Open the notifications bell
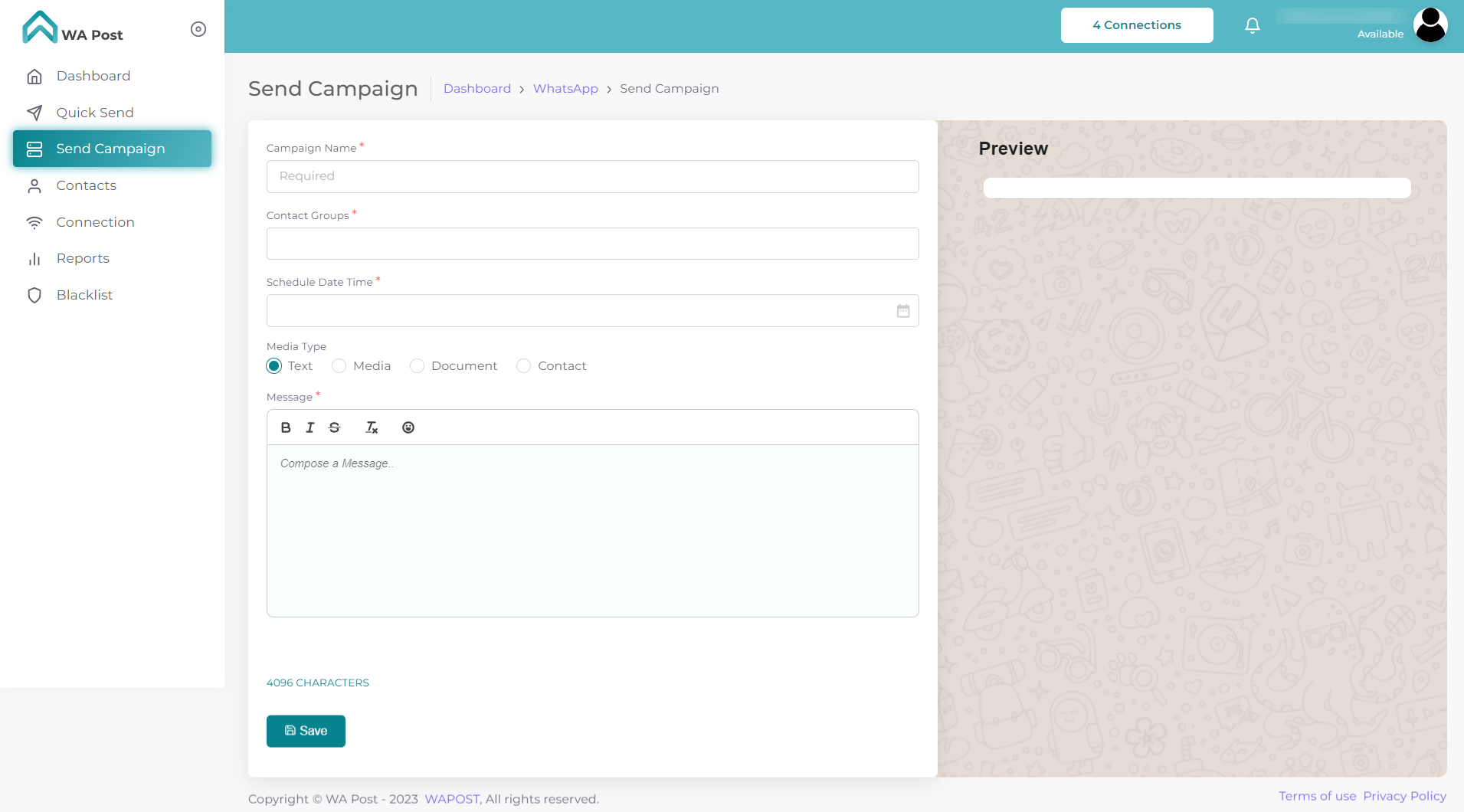 coord(1253,26)
